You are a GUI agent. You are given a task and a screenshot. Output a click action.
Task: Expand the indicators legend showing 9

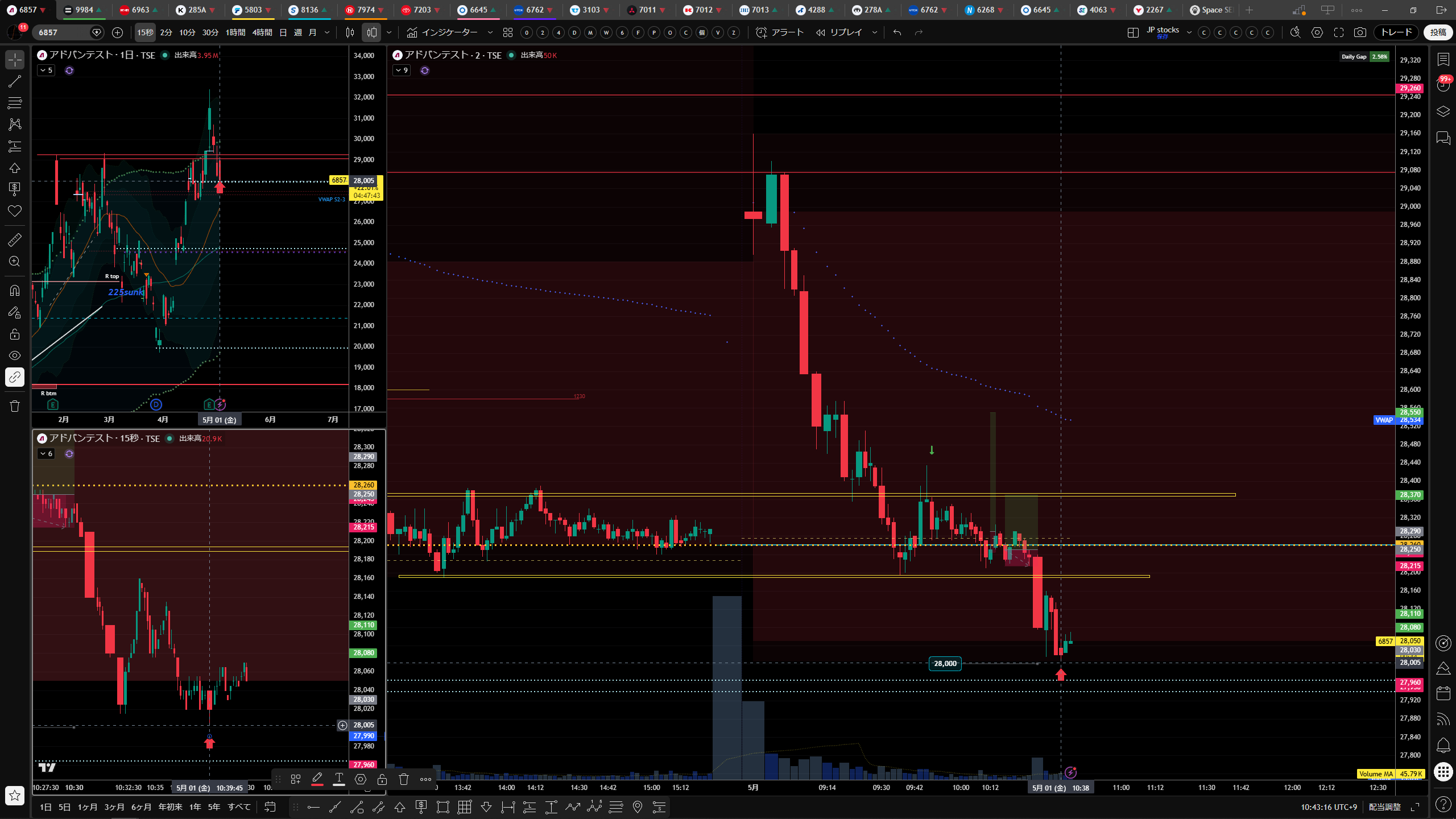[402, 71]
